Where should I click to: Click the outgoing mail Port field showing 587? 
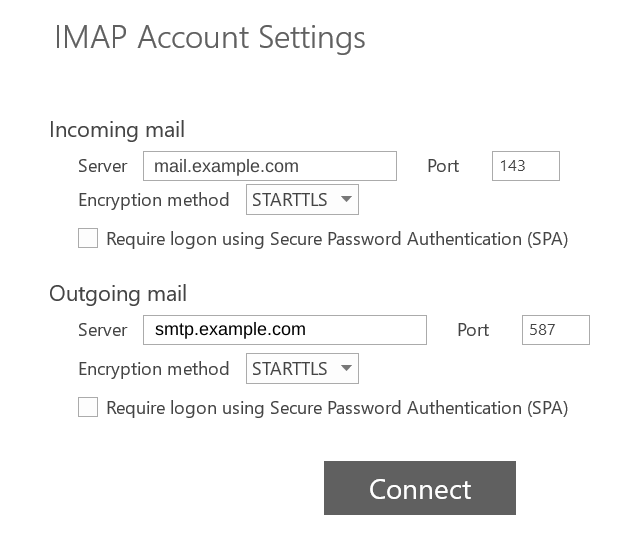coord(555,329)
